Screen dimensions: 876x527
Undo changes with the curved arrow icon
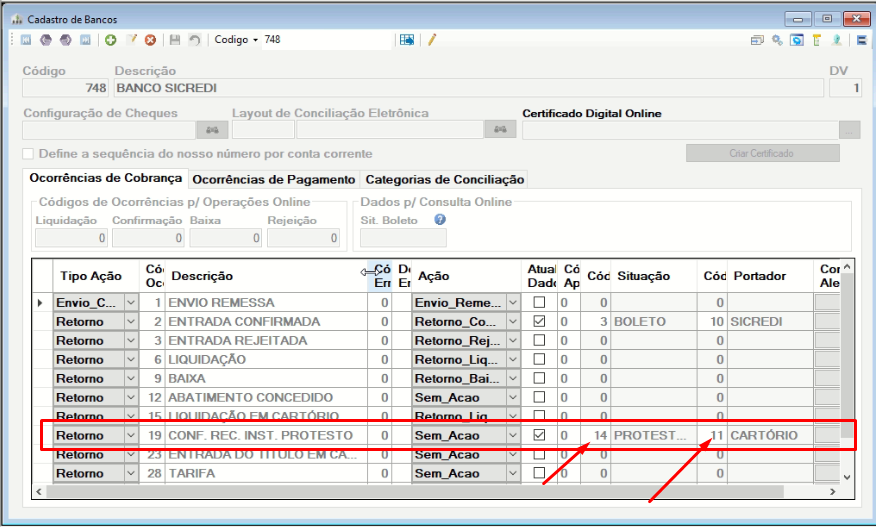pyautogui.click(x=194, y=40)
